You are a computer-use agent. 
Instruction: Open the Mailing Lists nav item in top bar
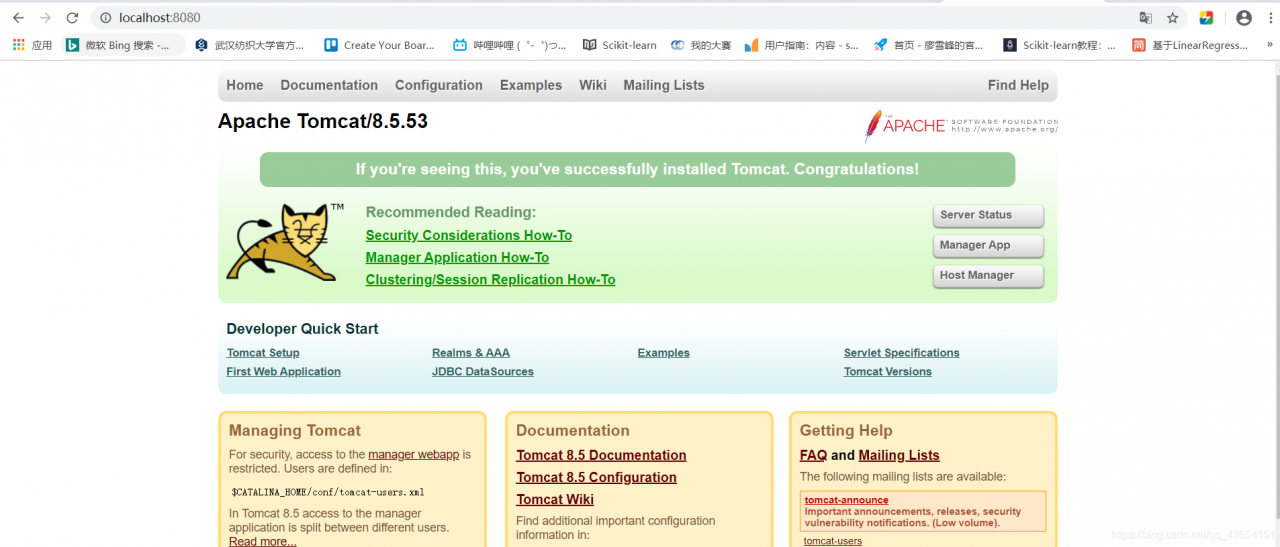[x=664, y=85]
